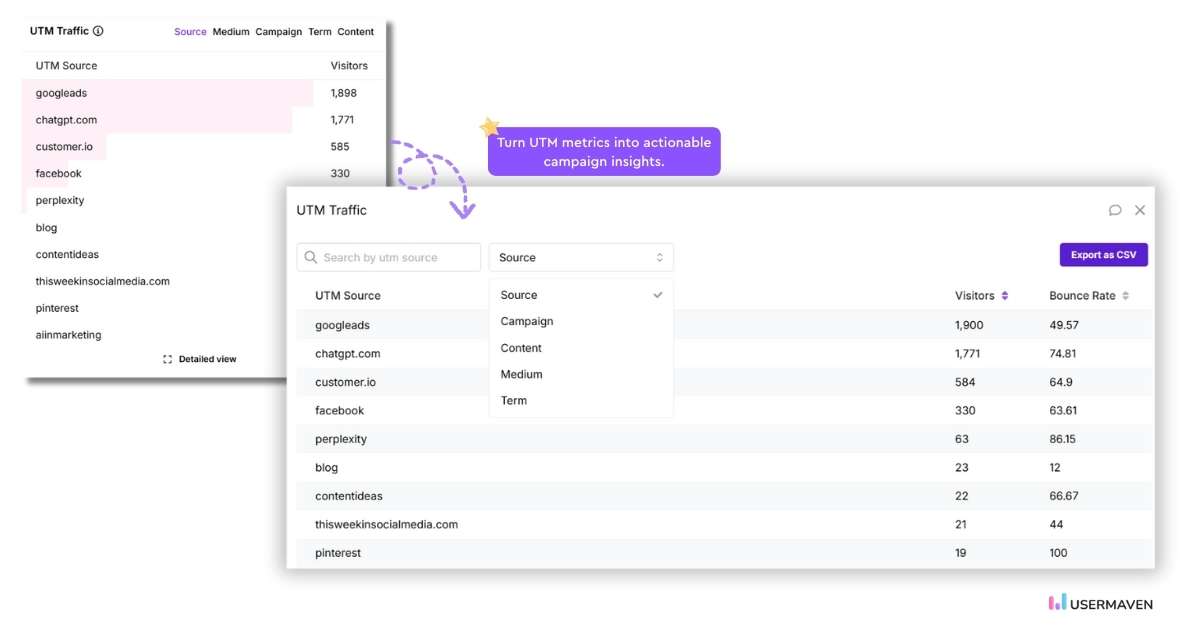Select blog row in dialog table

(725, 467)
